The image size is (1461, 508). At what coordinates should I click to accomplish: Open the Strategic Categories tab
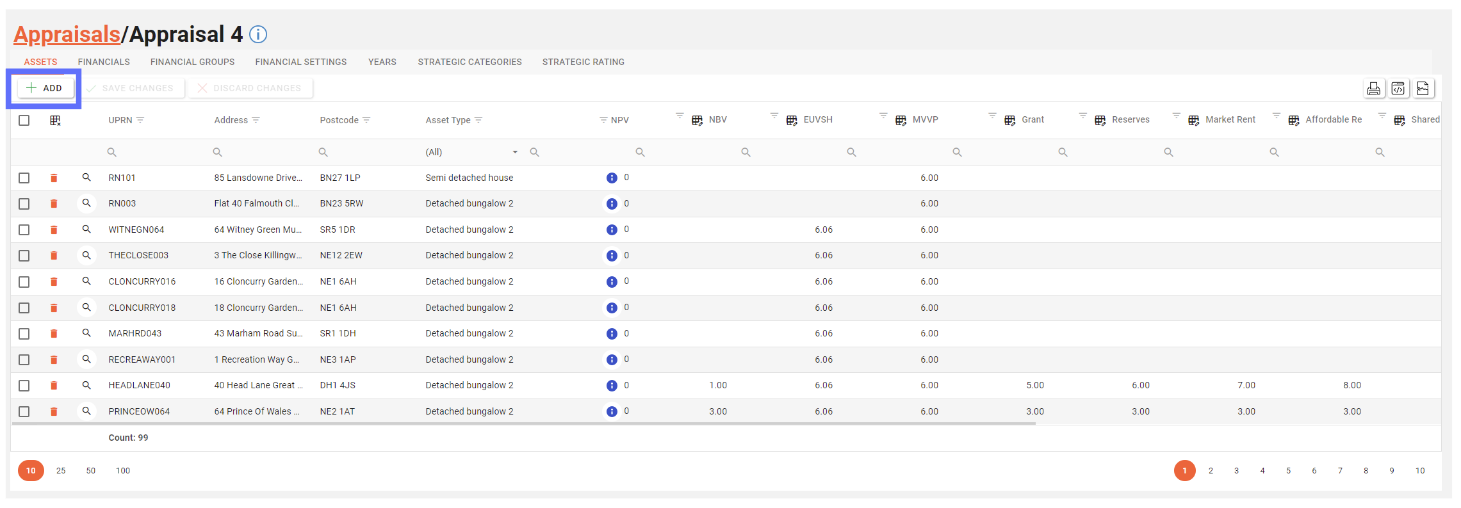pyautogui.click(x=469, y=62)
